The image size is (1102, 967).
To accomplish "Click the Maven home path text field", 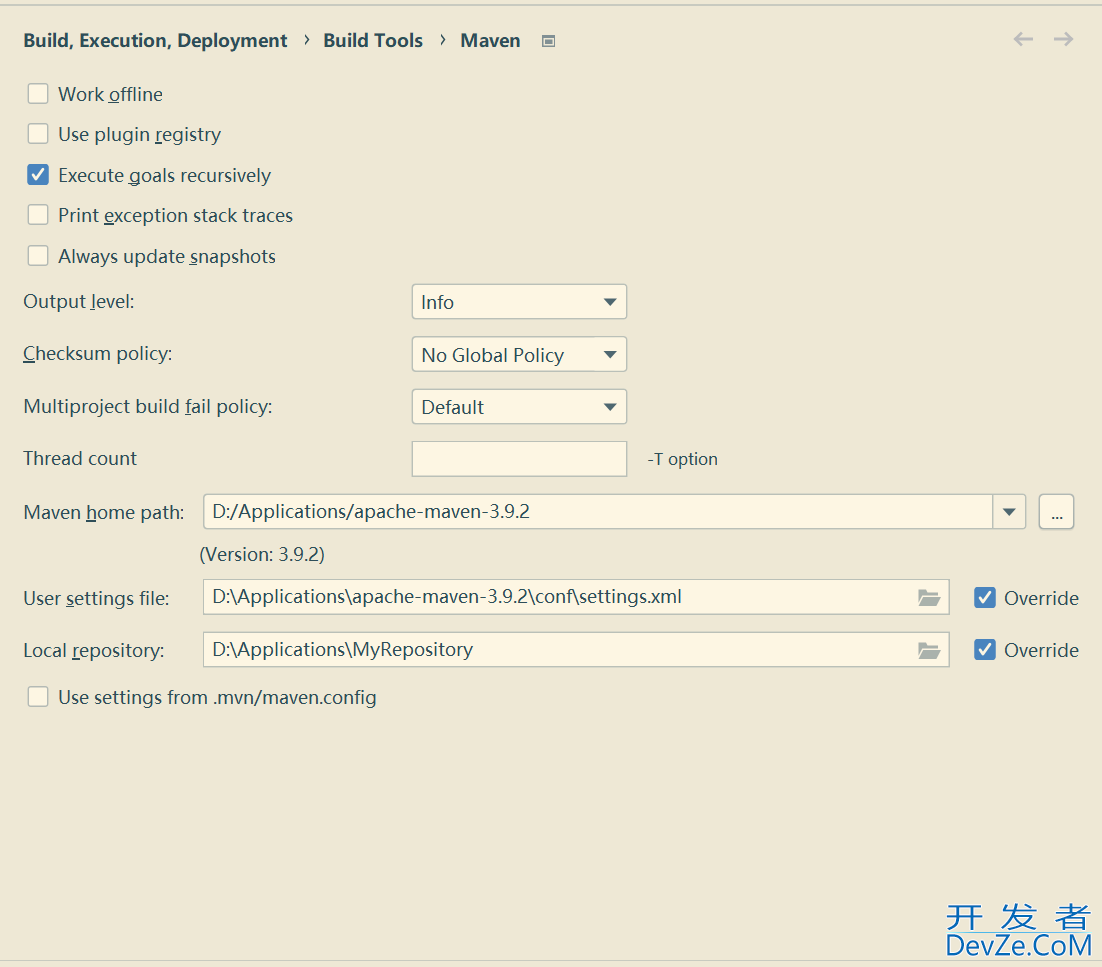I will 598,512.
